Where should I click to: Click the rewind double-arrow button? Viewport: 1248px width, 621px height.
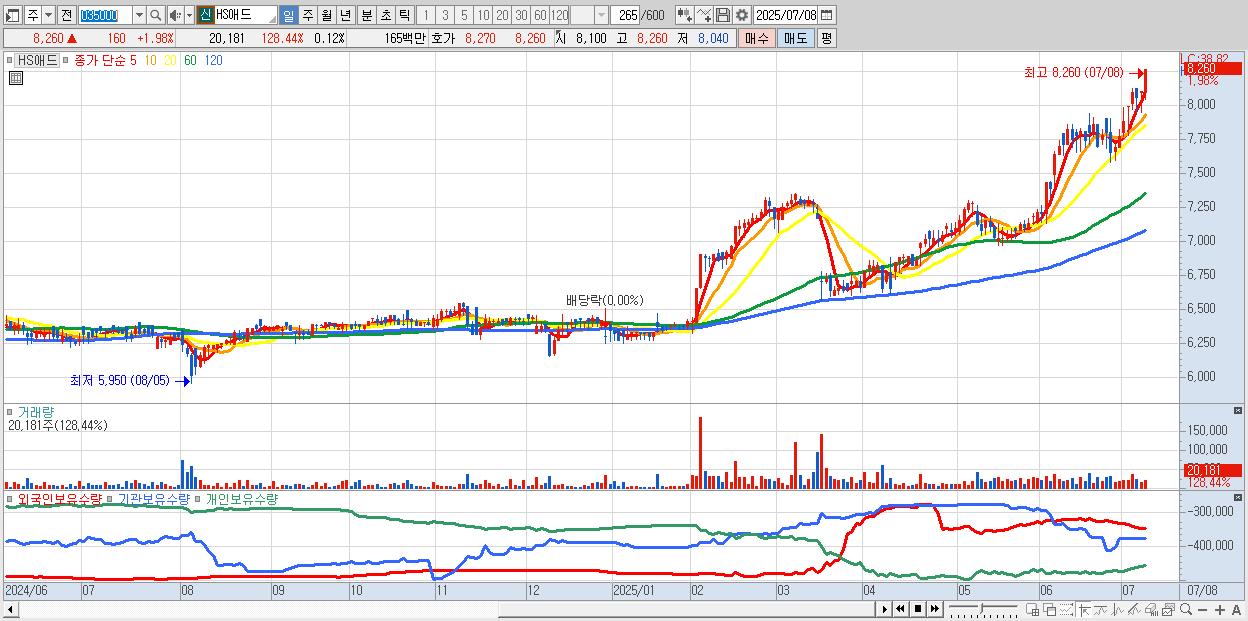tap(900, 609)
